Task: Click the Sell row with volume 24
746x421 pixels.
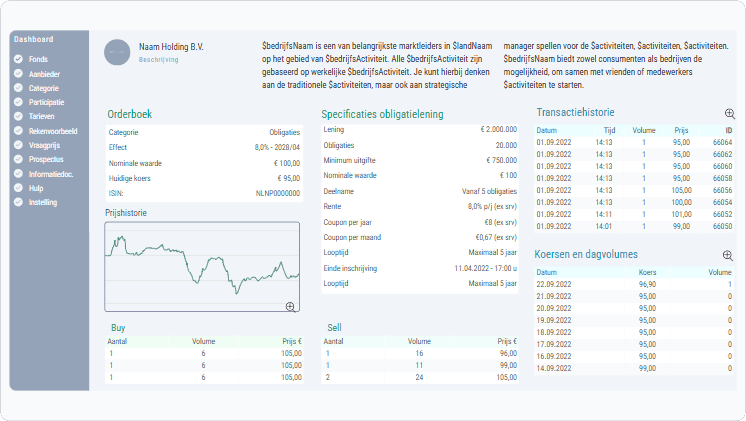Action: [420, 377]
